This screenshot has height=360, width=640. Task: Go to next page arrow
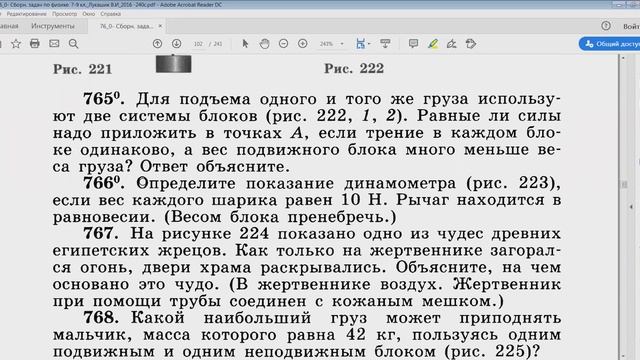click(x=177, y=44)
